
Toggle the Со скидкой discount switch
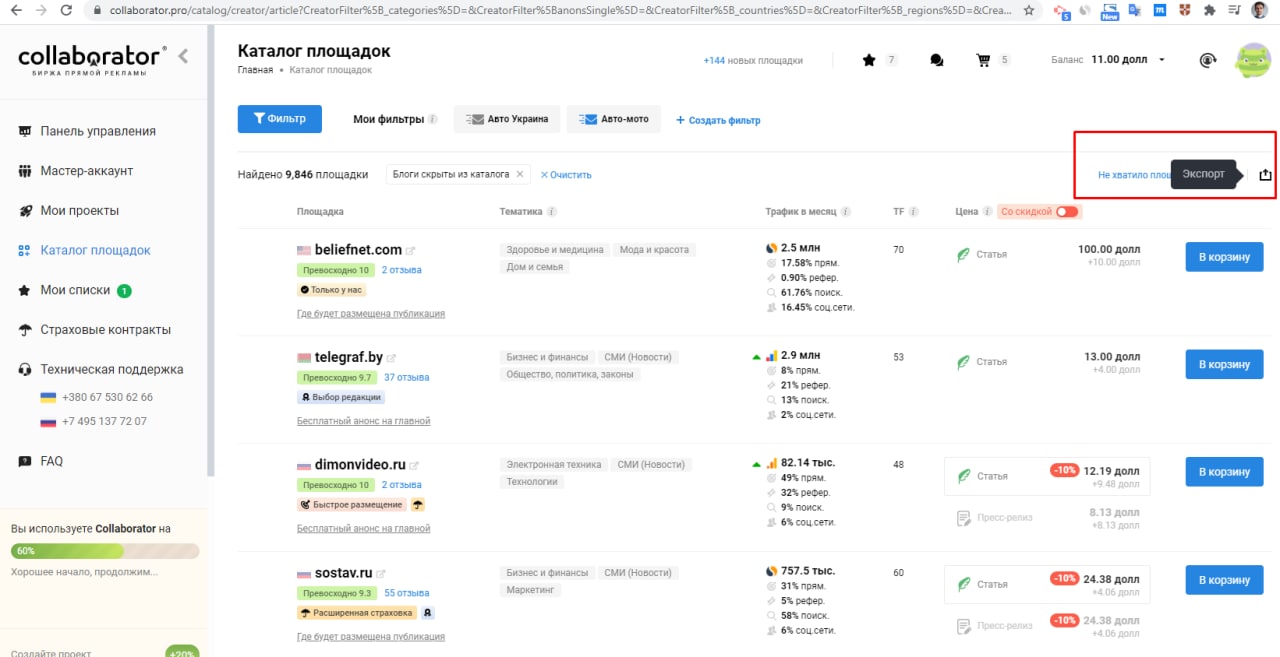point(1067,212)
